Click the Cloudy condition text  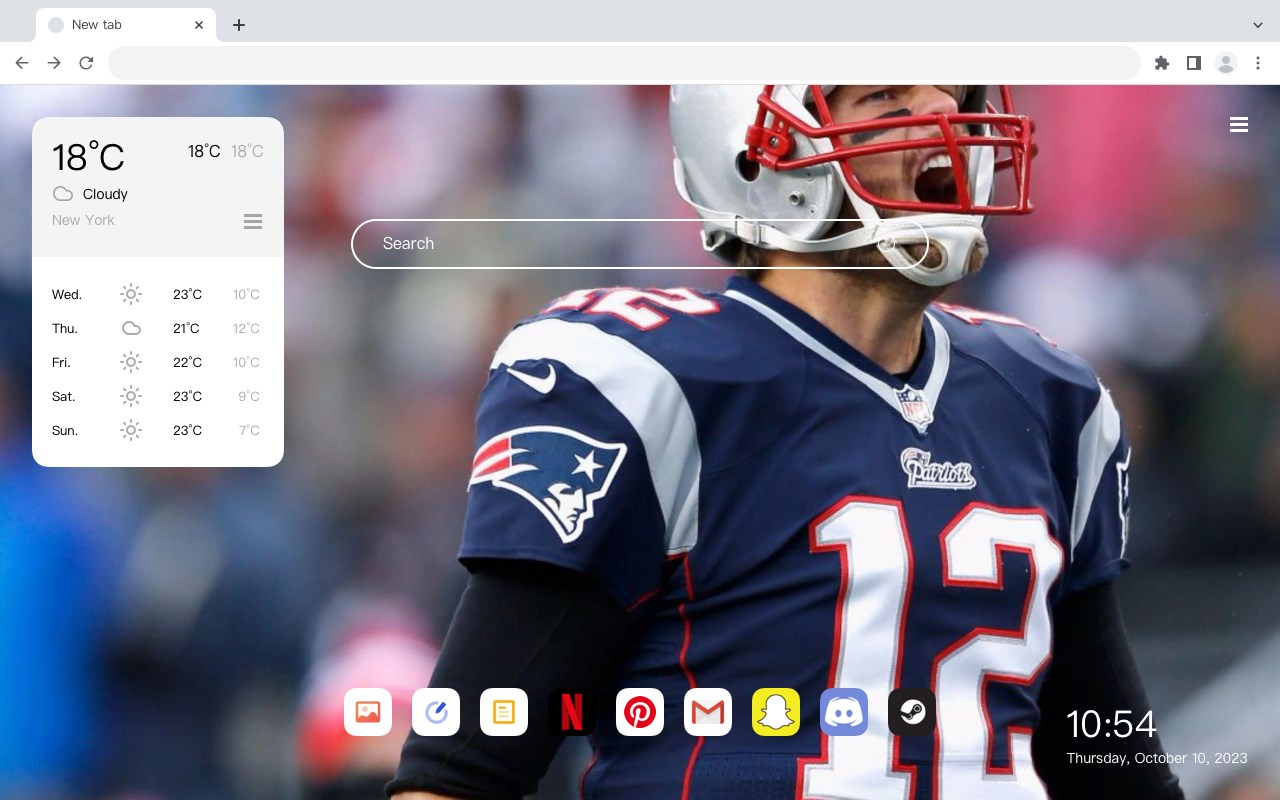click(105, 194)
